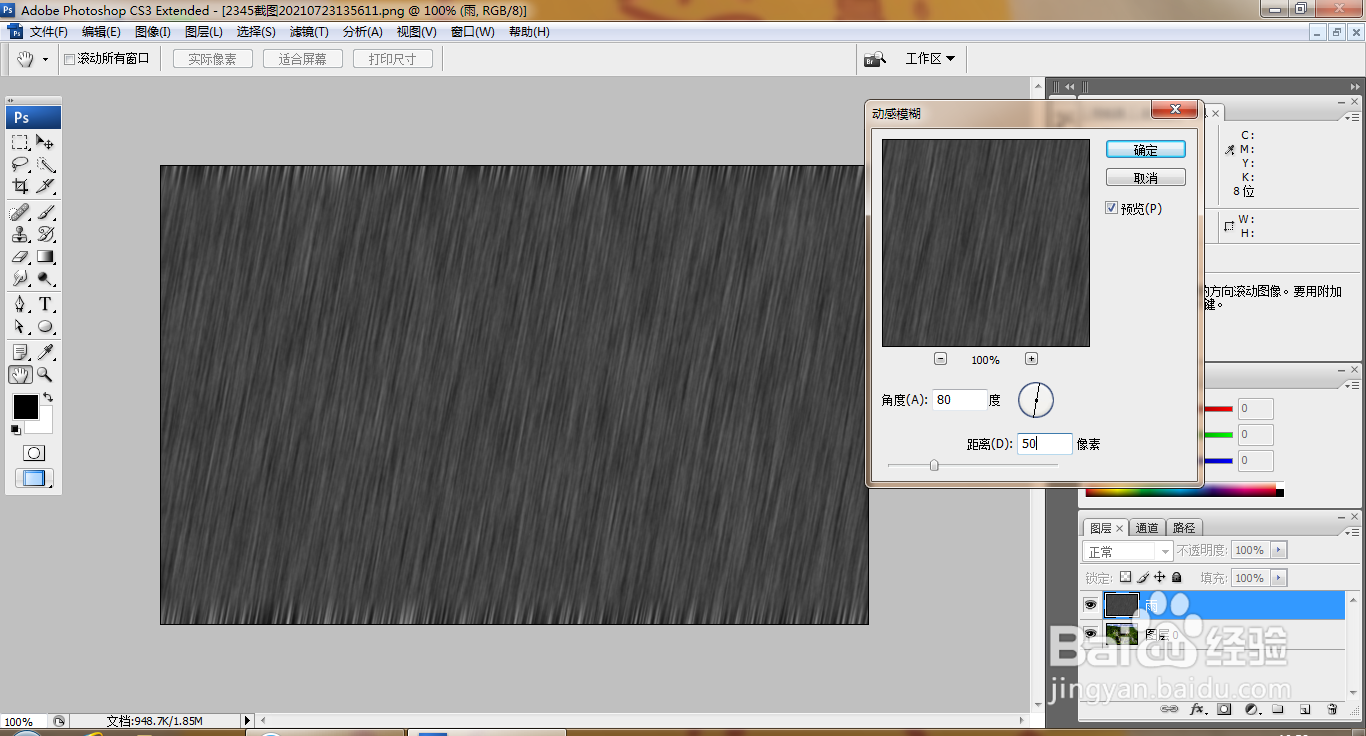Open status bar info arrow
Image resolution: width=1366 pixels, height=736 pixels.
[x=247, y=720]
